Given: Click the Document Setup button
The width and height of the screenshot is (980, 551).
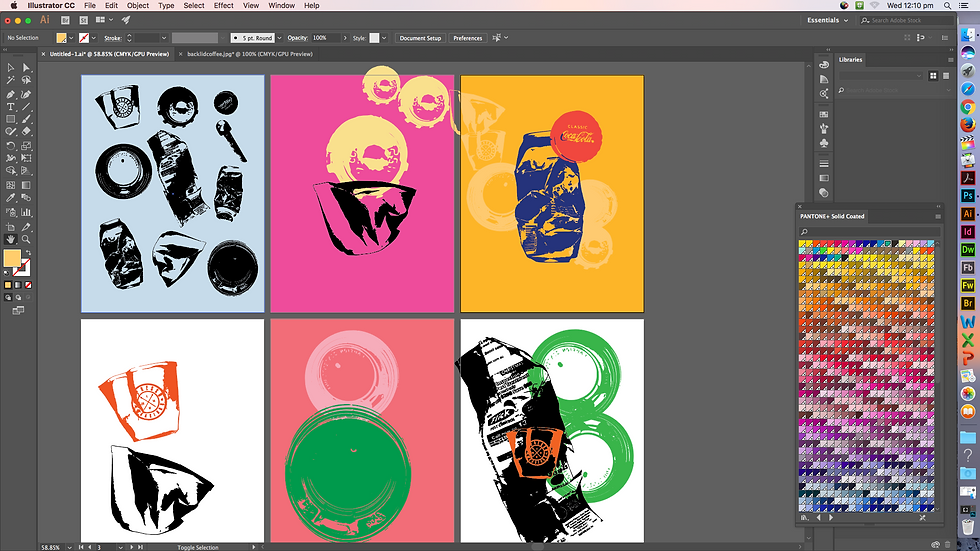Looking at the screenshot, I should [x=420, y=38].
